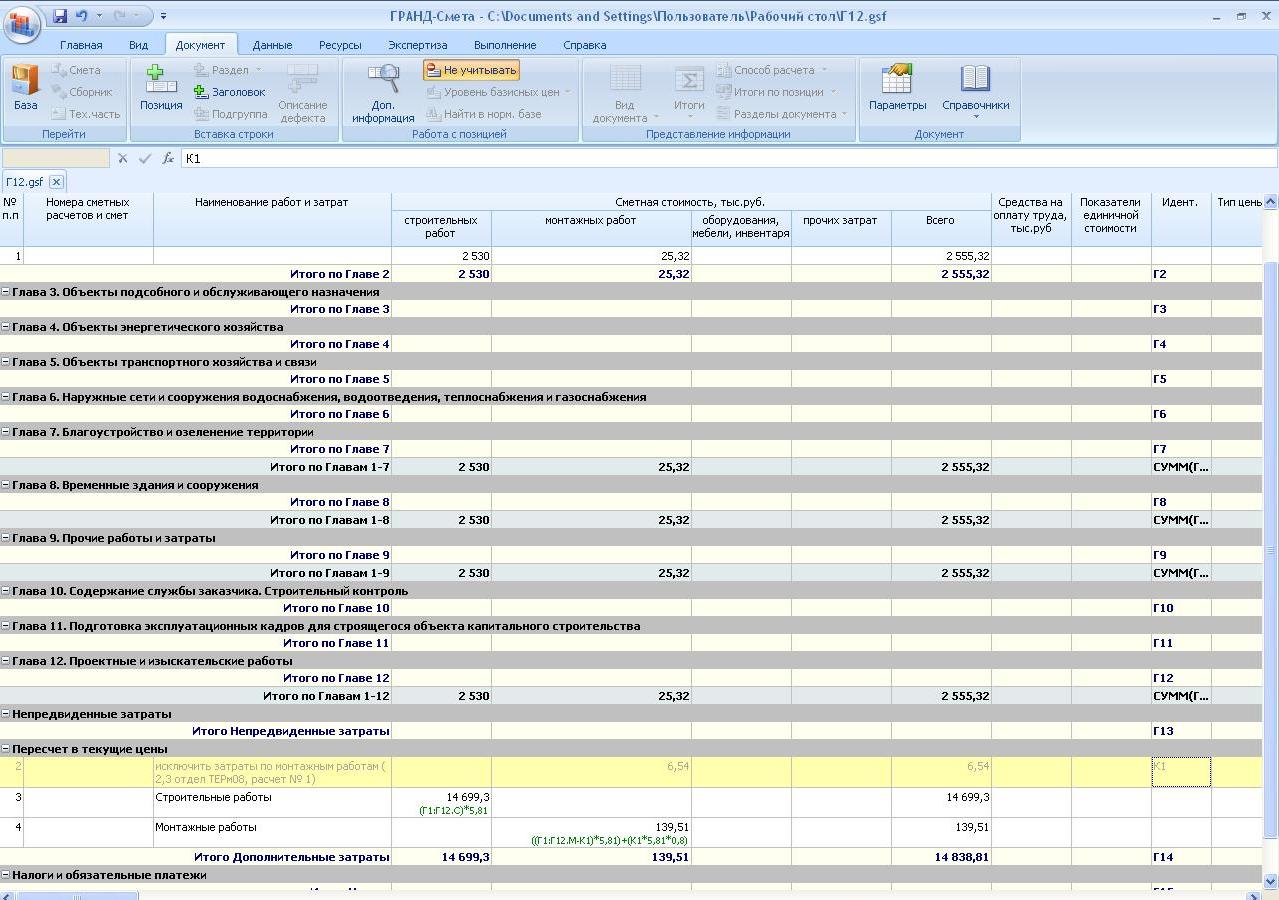Collapse Непредвиденные затраты section
Image resolution: width=1279 pixels, height=900 pixels.
pyautogui.click(x=6, y=714)
